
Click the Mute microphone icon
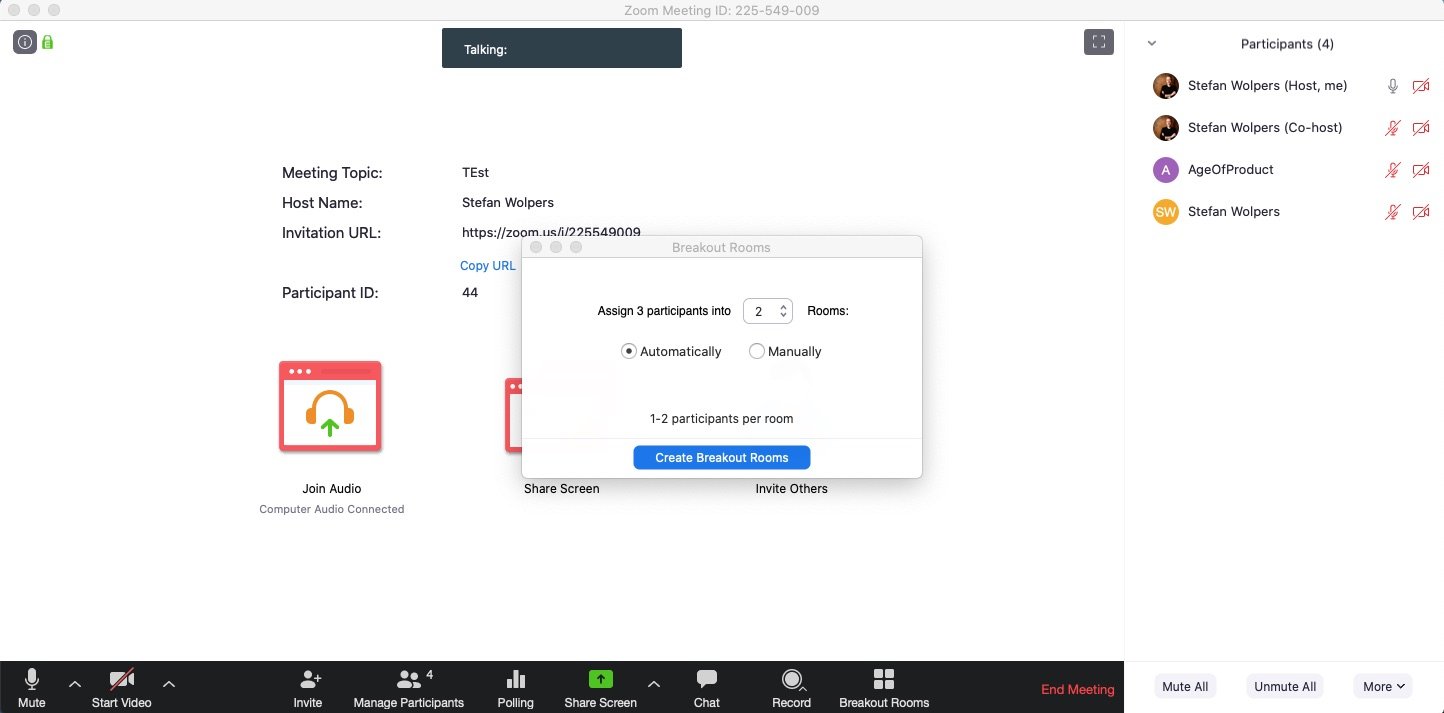tap(32, 680)
